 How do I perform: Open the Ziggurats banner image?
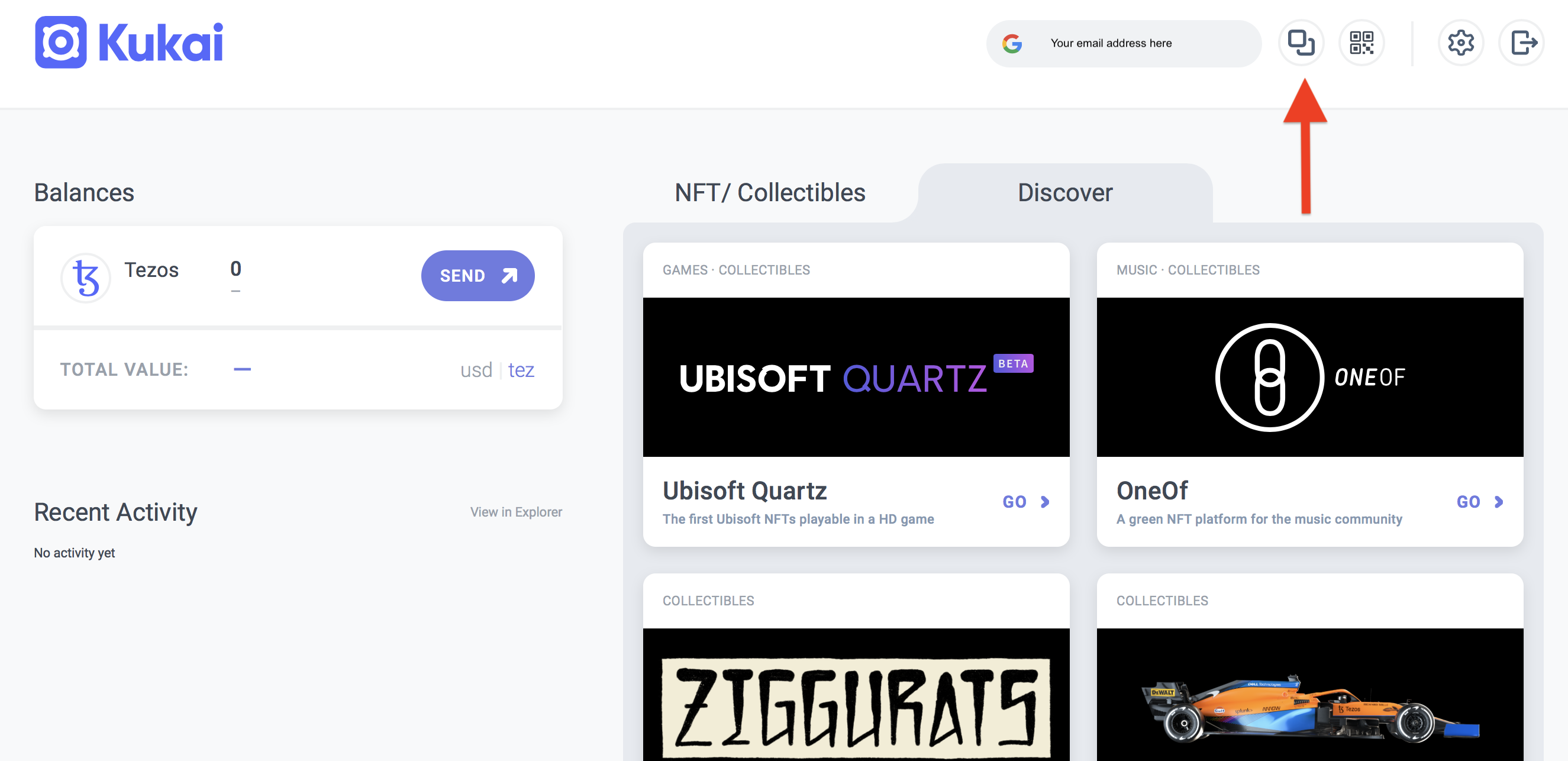click(x=856, y=695)
